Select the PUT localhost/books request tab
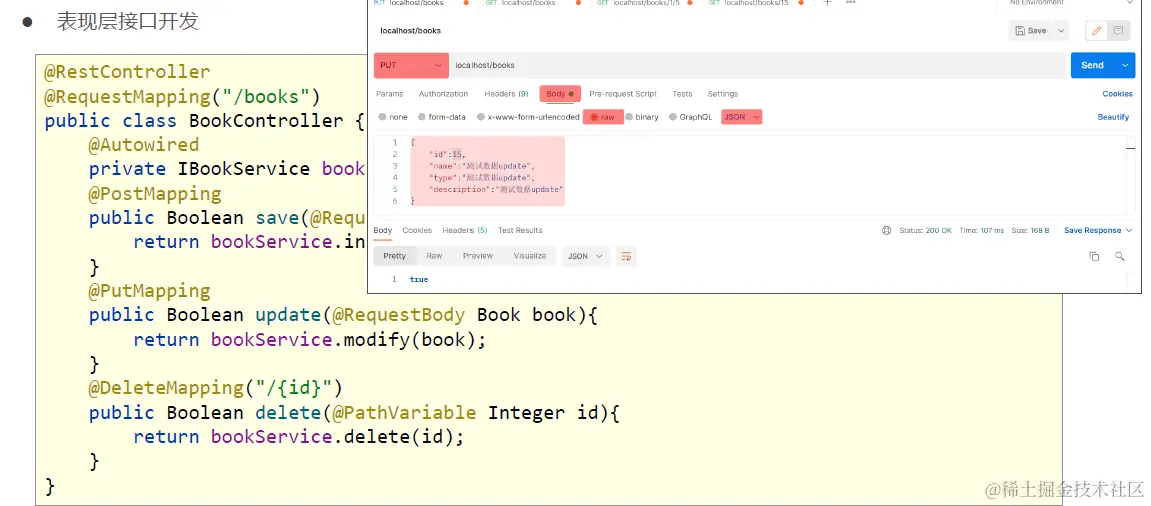Screen dimensions: 1151x506 point(421,3)
